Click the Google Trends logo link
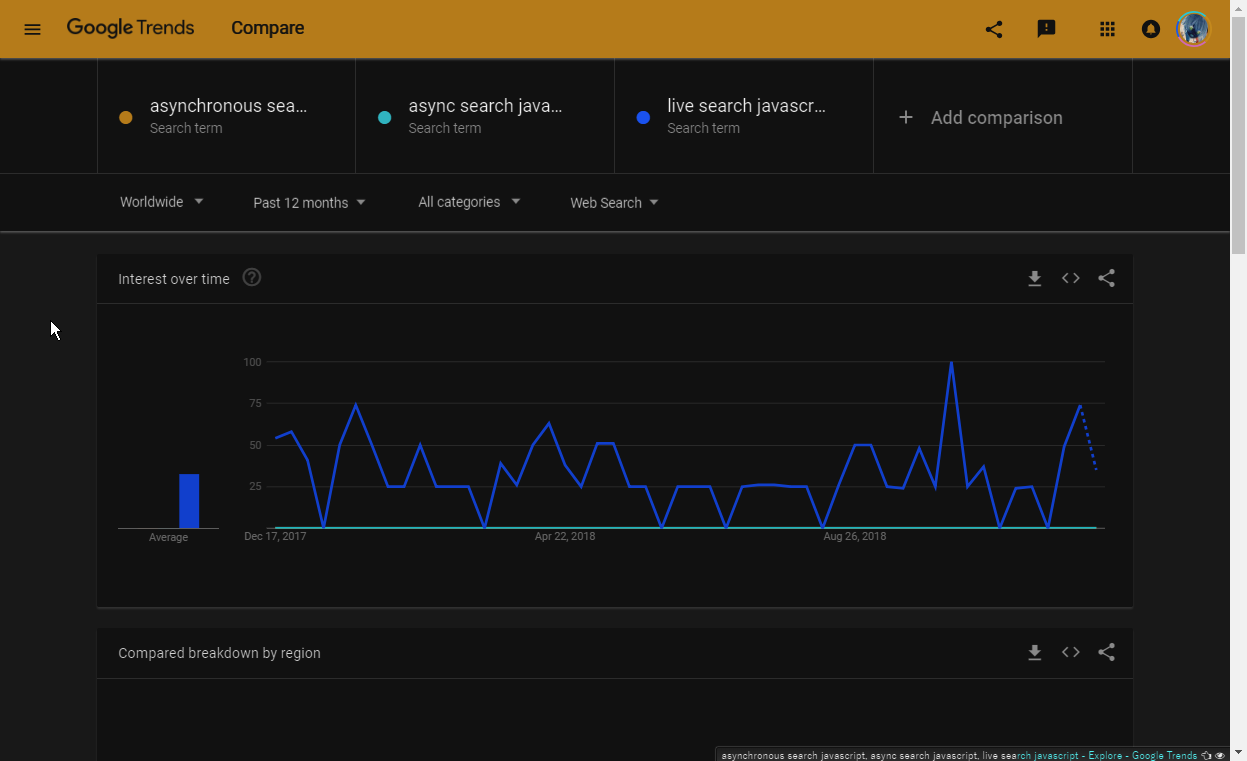 tap(131, 28)
